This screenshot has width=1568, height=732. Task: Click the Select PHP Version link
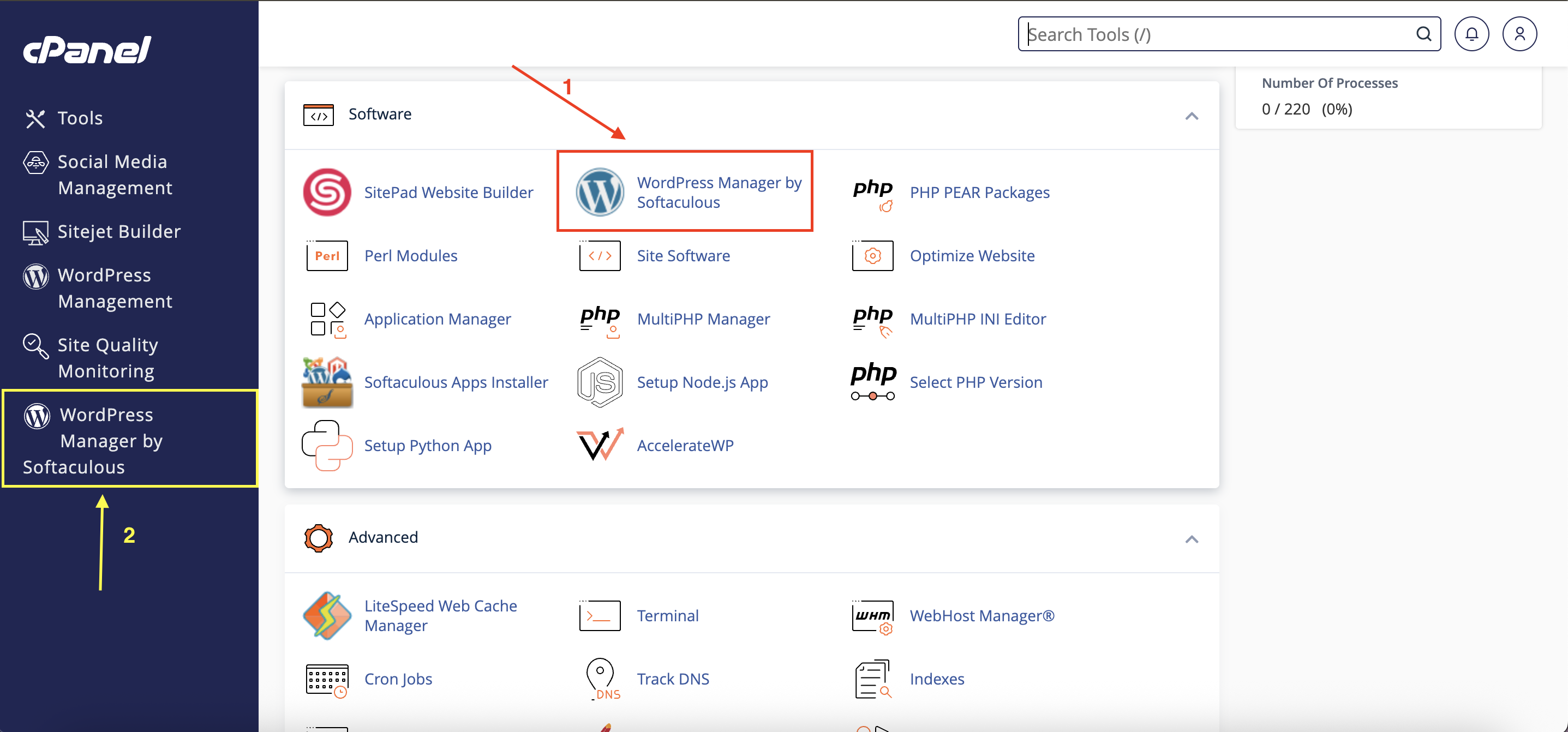pyautogui.click(x=975, y=382)
